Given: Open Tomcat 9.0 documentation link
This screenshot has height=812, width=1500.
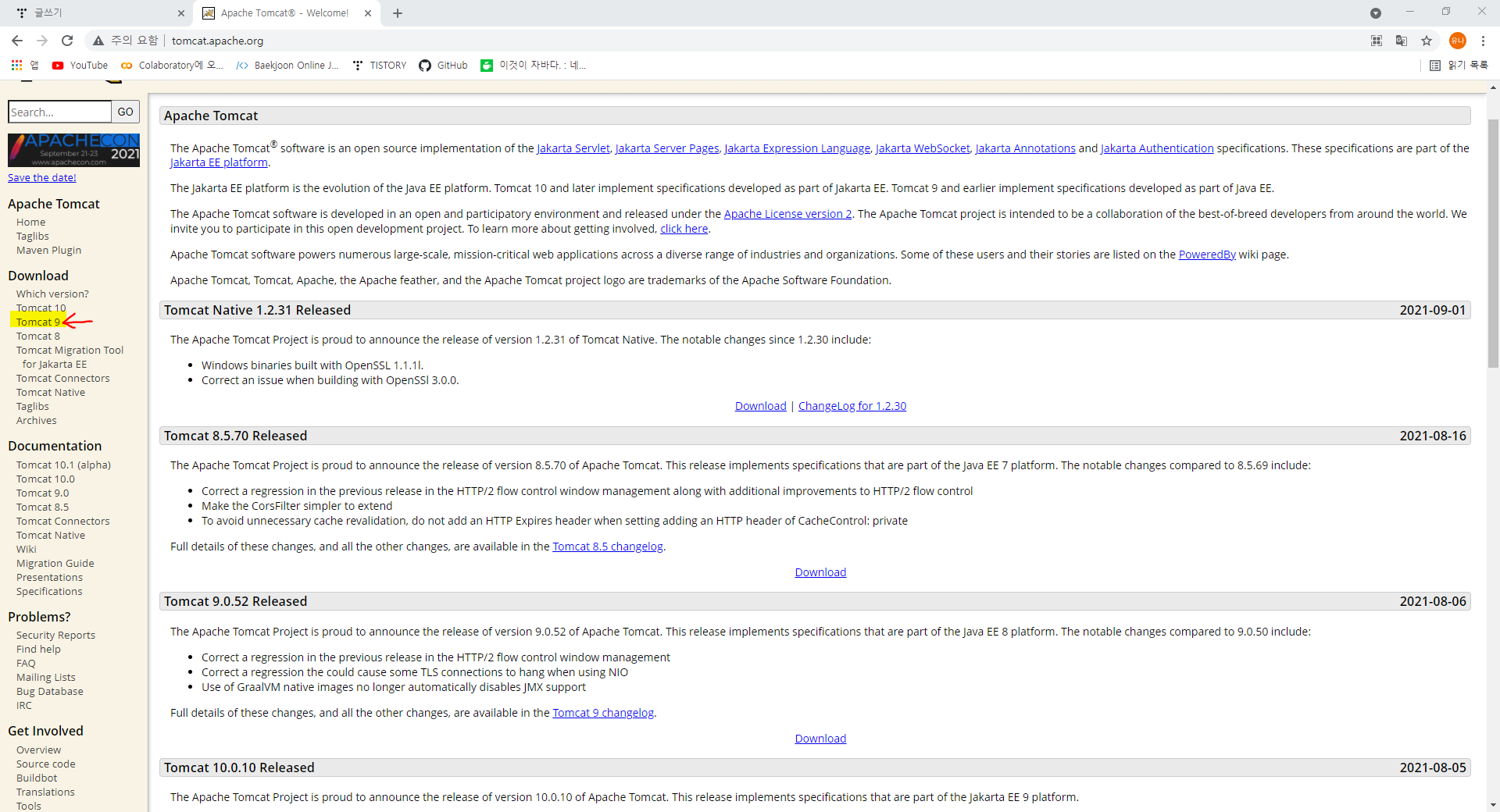Looking at the screenshot, I should click(x=42, y=493).
